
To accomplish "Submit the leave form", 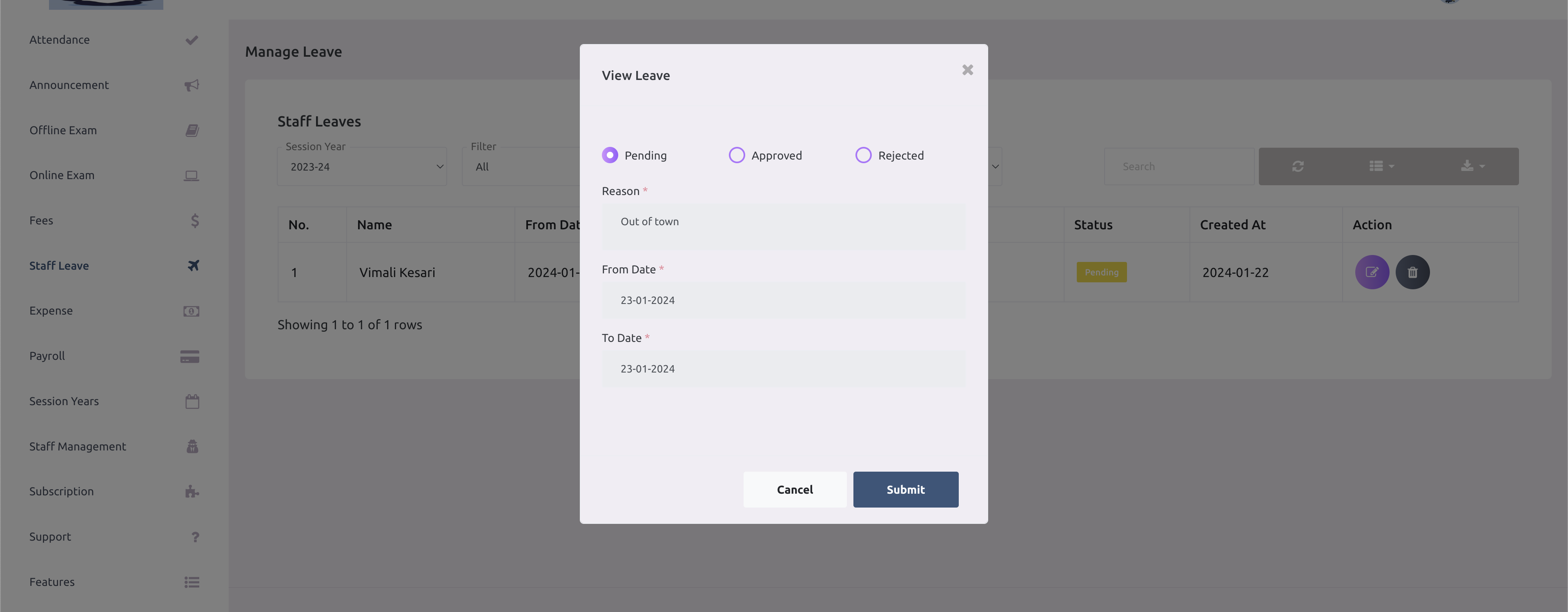I will (x=905, y=489).
